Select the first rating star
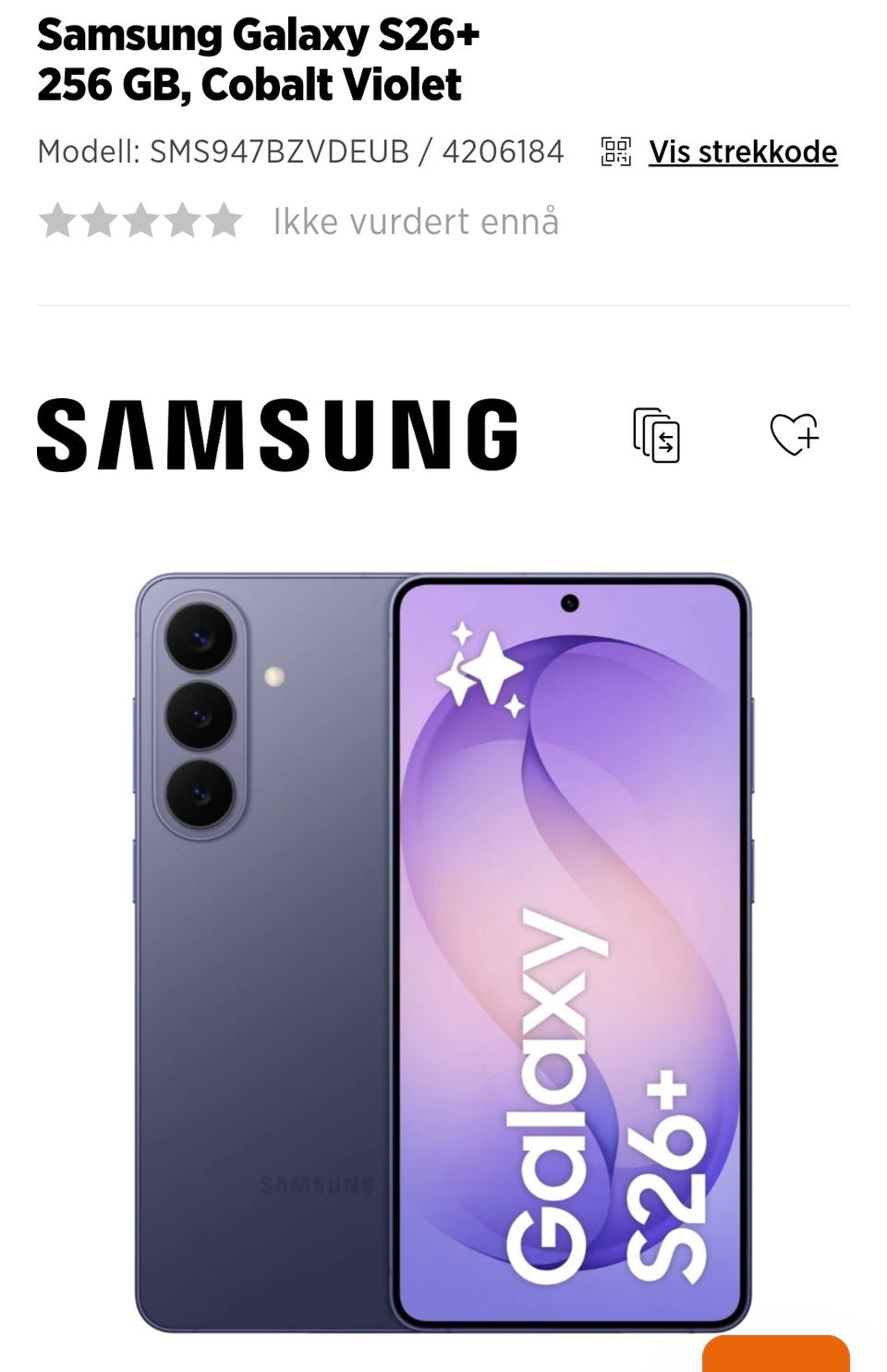Viewport: 887px width, 1372px height. [57, 221]
